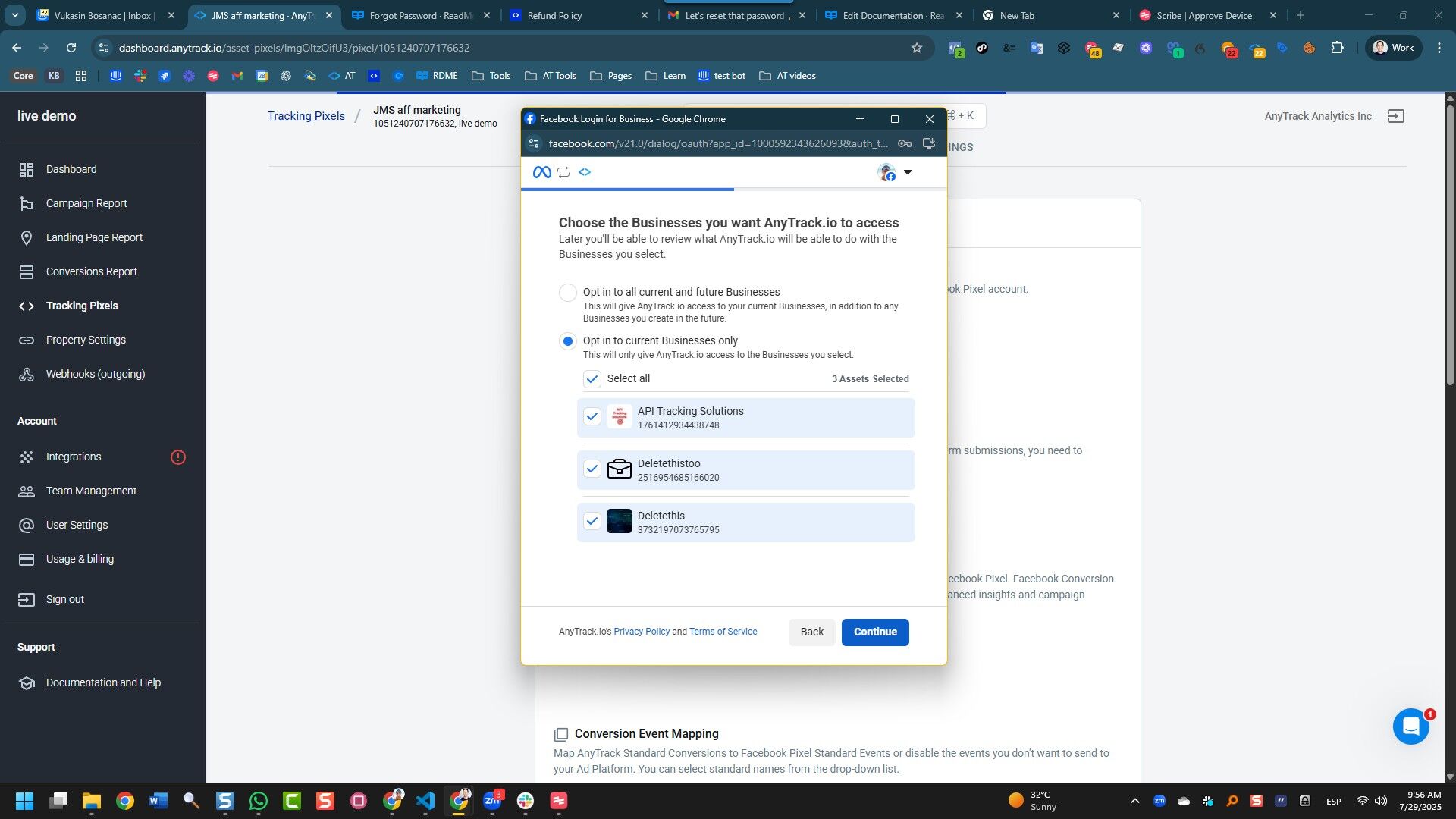The image size is (1456, 819).
Task: Uncheck the Select all checkbox
Action: (592, 378)
